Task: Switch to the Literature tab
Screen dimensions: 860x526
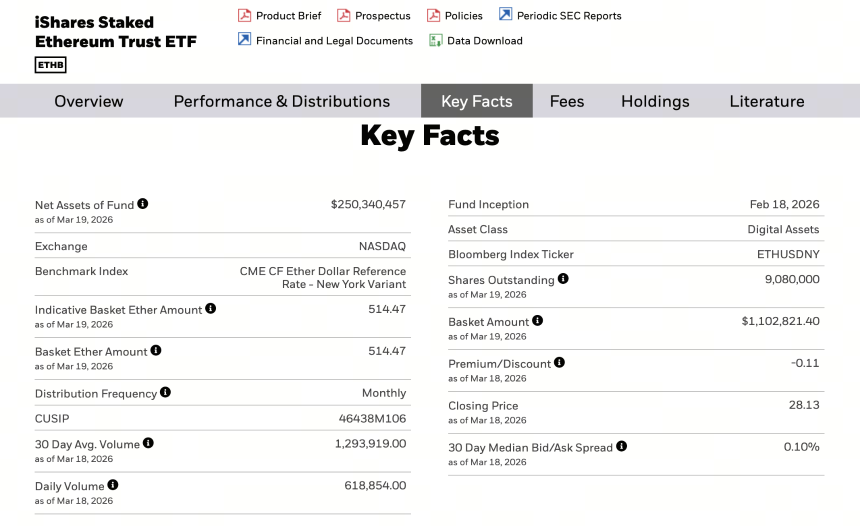Action: [x=767, y=101]
